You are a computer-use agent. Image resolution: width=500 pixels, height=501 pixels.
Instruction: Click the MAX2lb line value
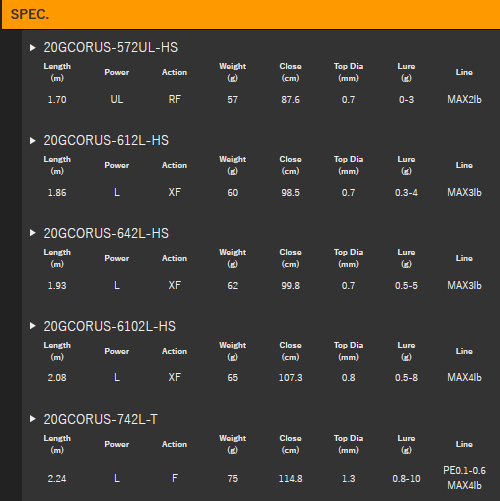464,99
